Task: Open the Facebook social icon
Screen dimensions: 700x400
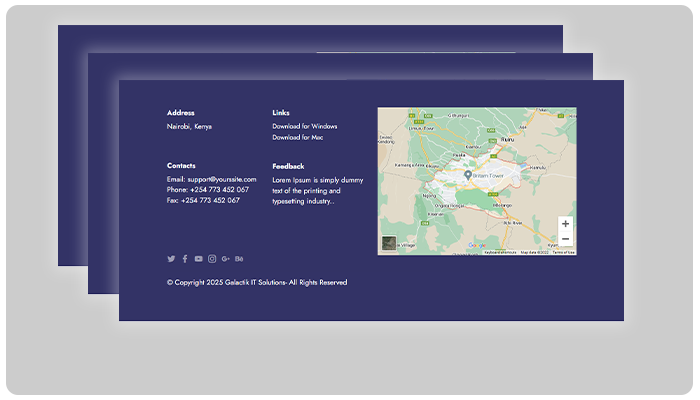Action: (x=185, y=259)
